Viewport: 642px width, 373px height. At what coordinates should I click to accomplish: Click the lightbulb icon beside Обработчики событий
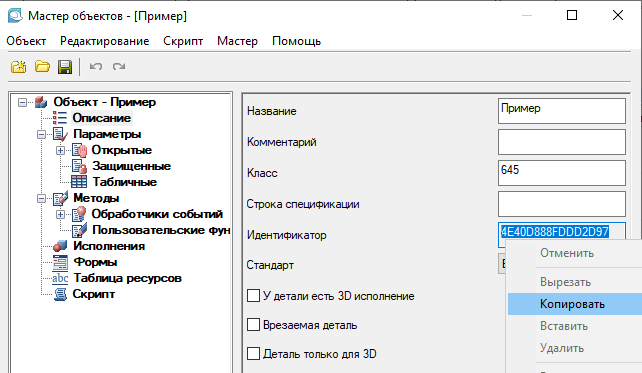[x=79, y=214]
